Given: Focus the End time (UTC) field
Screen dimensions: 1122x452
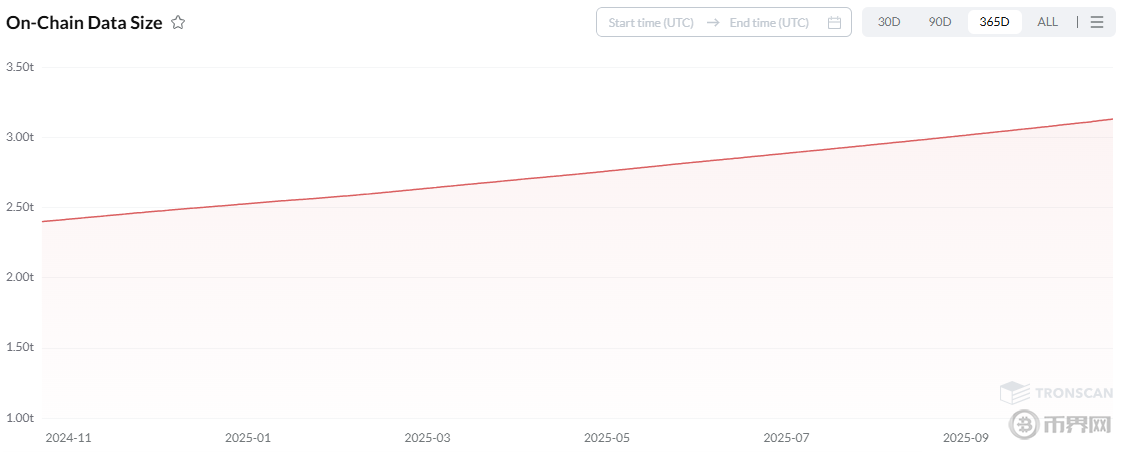Looking at the screenshot, I should coord(769,23).
